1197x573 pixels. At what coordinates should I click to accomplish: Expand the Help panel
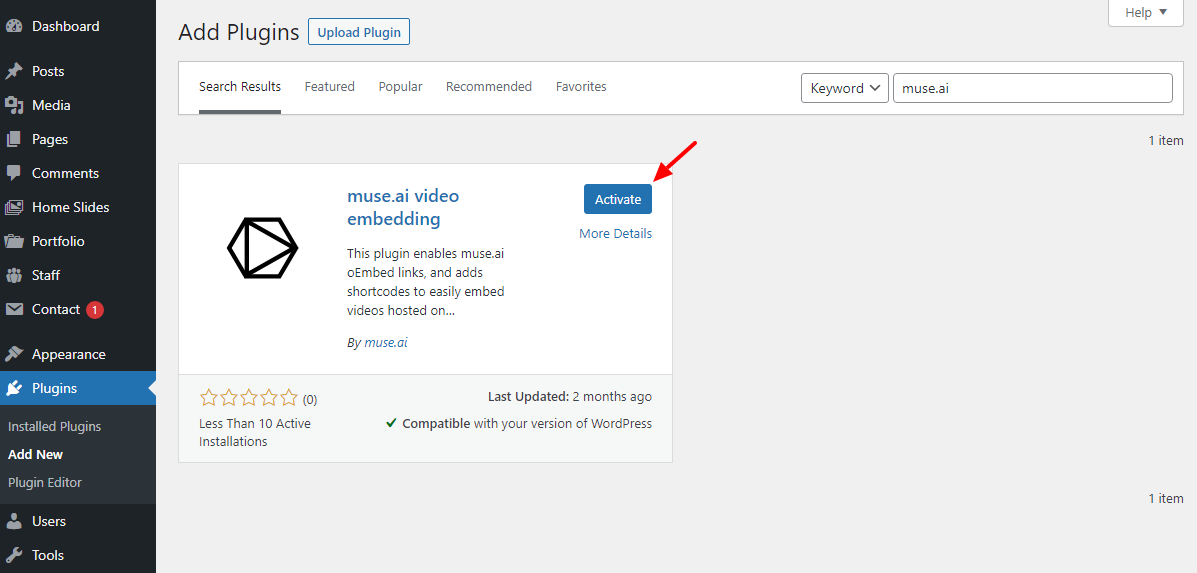pos(1146,12)
